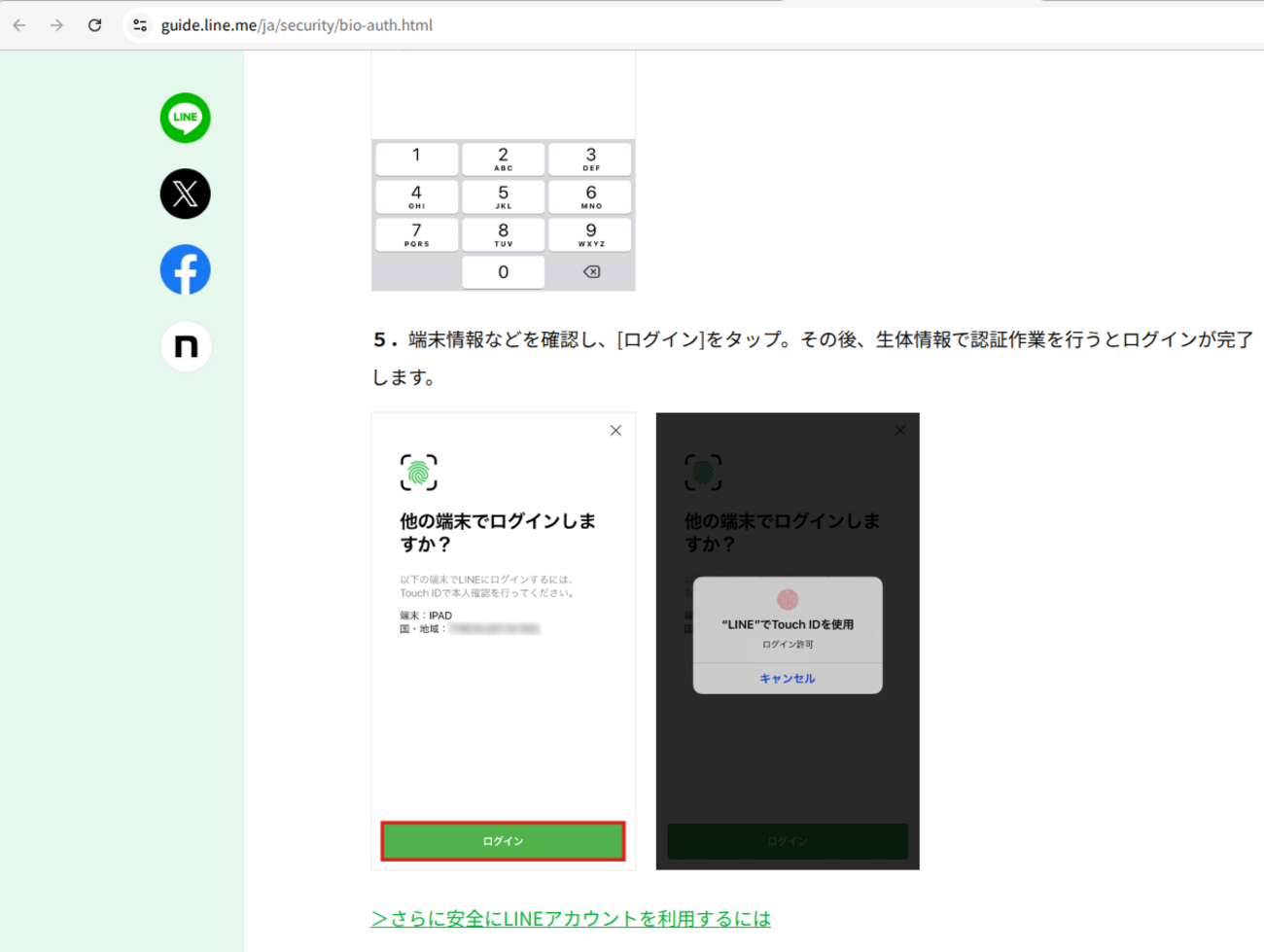1264x952 pixels.
Task: Tap key 4 GHI in the keypad image
Action: (x=416, y=196)
